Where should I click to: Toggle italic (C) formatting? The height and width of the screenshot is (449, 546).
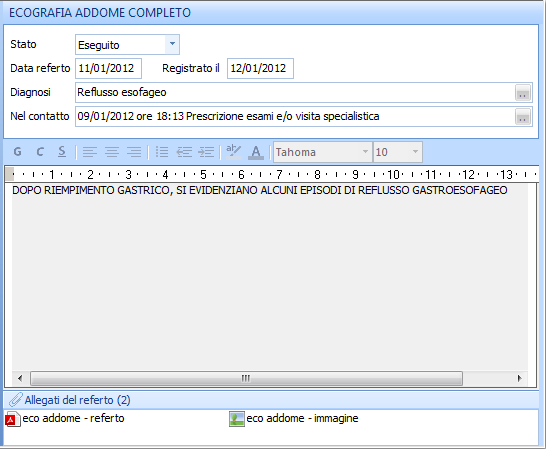pos(40,152)
